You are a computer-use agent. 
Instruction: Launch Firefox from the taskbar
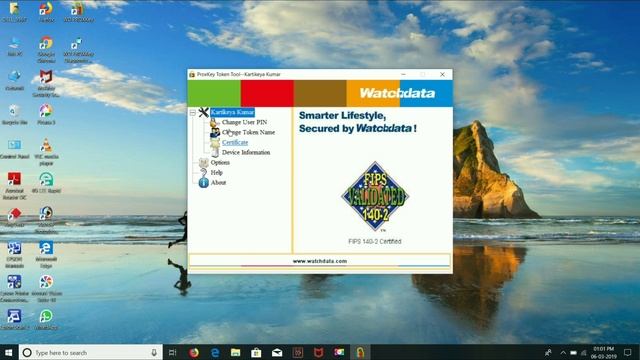194,352
